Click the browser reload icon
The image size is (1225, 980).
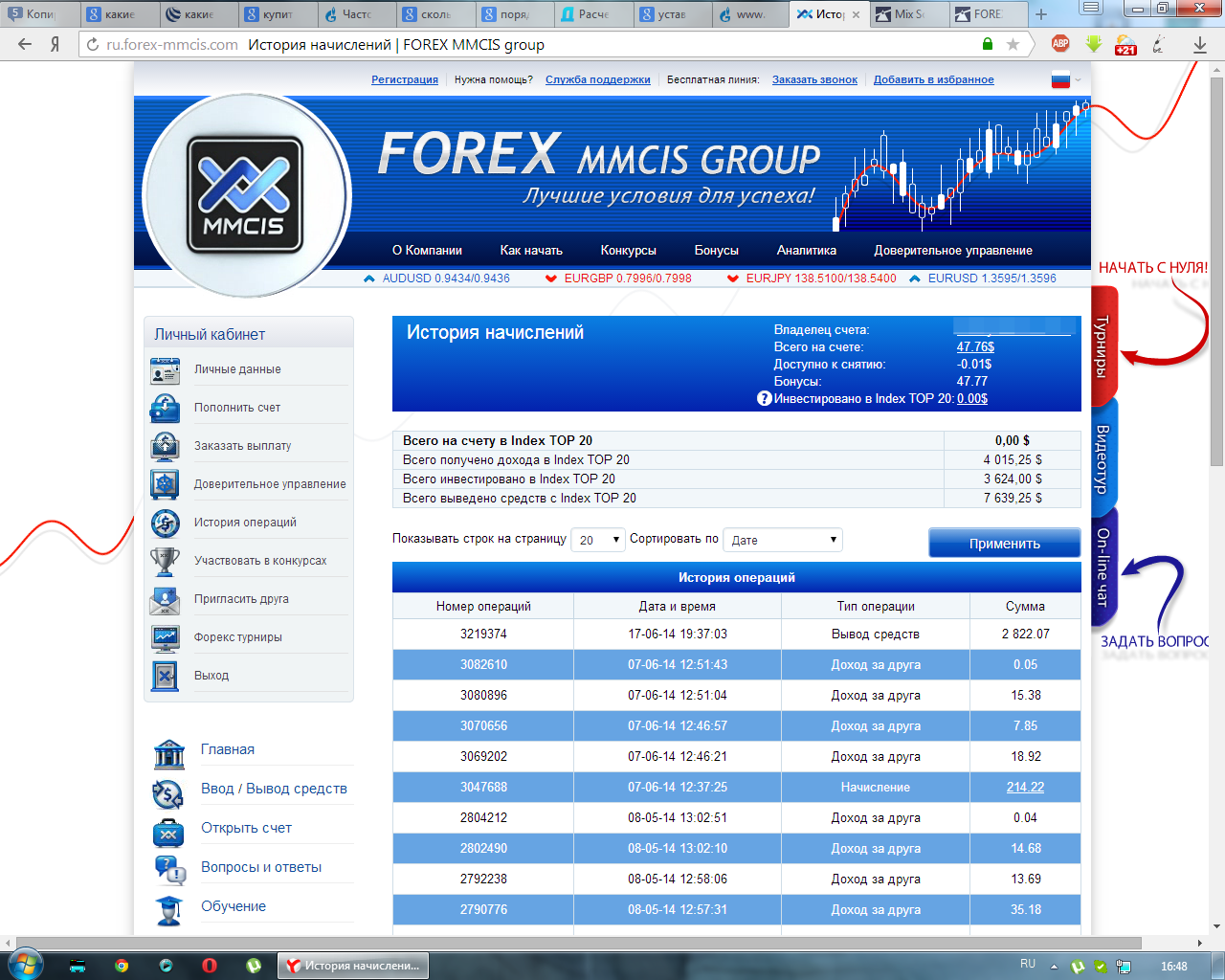pos(93,44)
